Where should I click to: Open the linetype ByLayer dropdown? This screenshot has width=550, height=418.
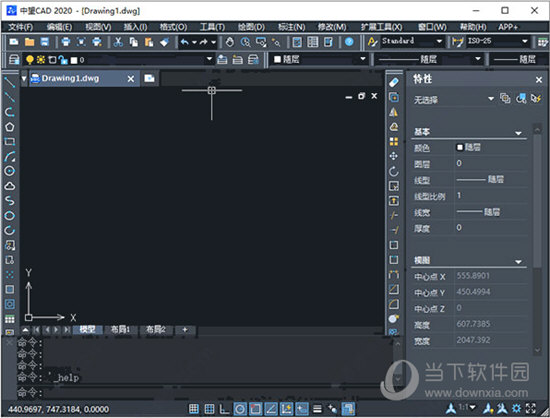(478, 59)
